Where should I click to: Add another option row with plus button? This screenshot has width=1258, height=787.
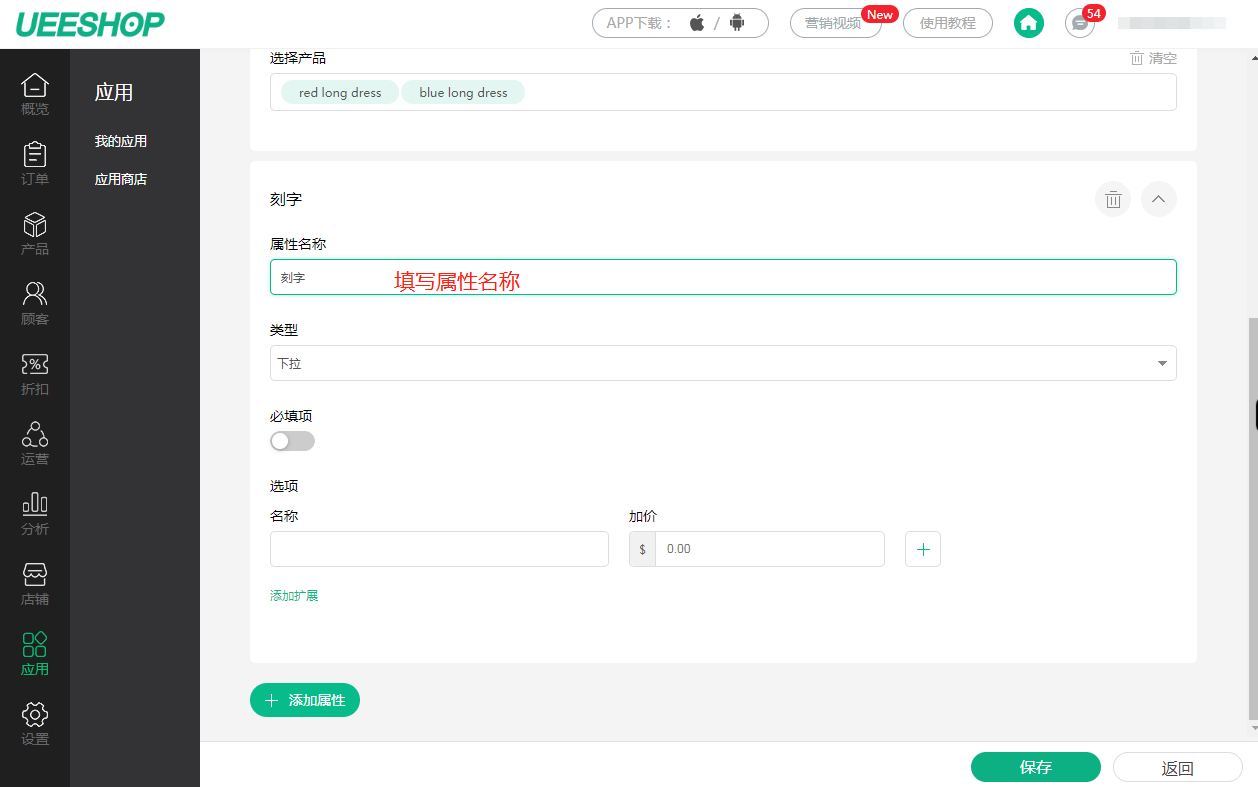pyautogui.click(x=923, y=549)
